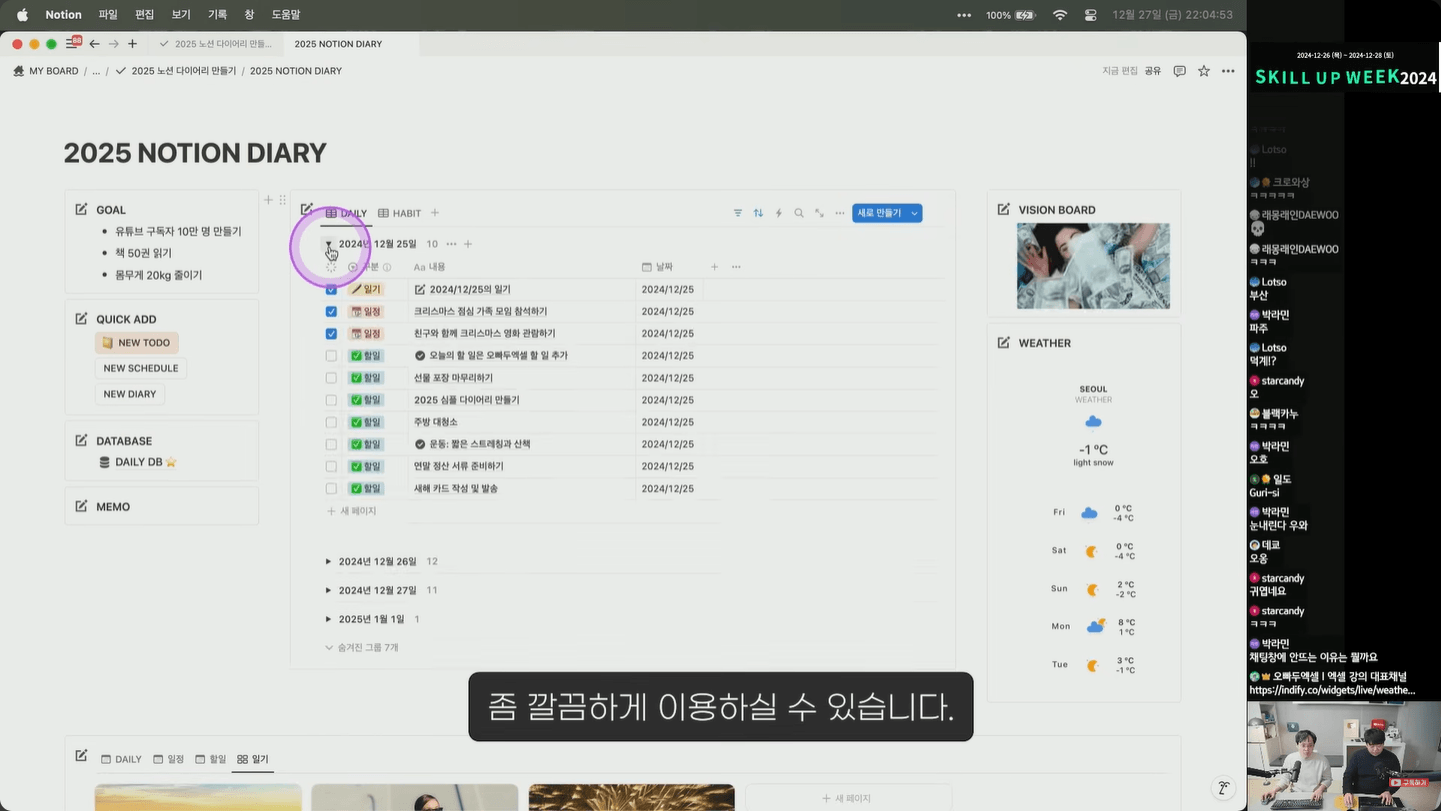Go to MY BOARD breadcrumb
1441x811 pixels.
pos(46,71)
